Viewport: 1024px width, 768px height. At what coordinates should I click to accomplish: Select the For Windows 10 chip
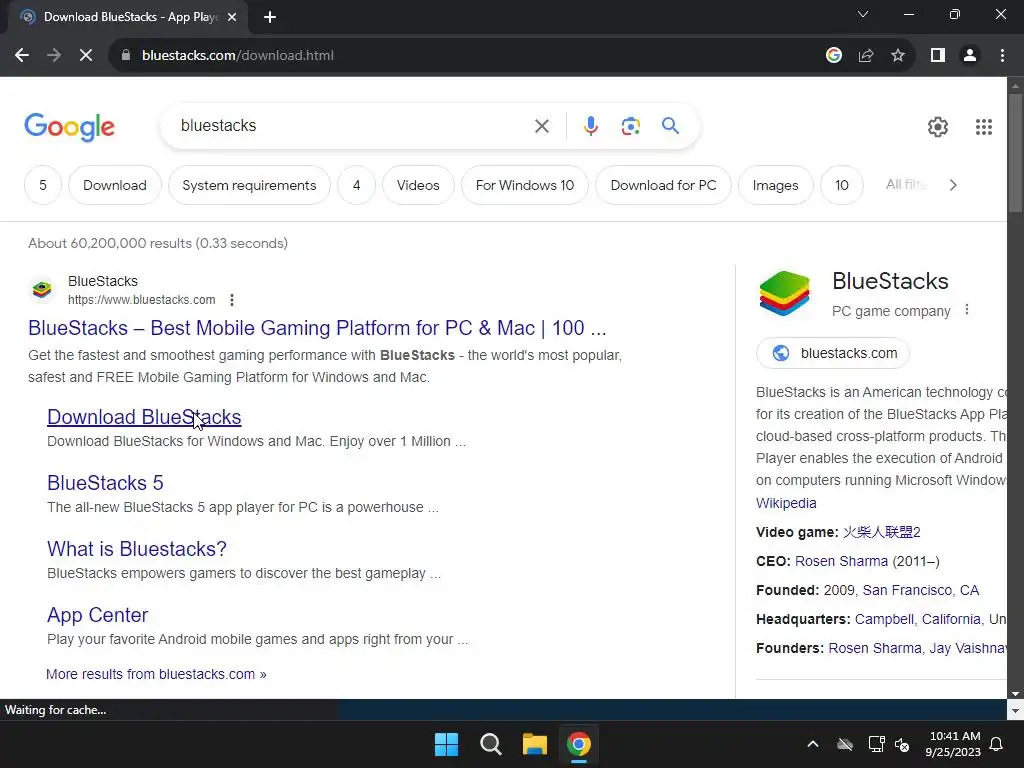point(525,185)
